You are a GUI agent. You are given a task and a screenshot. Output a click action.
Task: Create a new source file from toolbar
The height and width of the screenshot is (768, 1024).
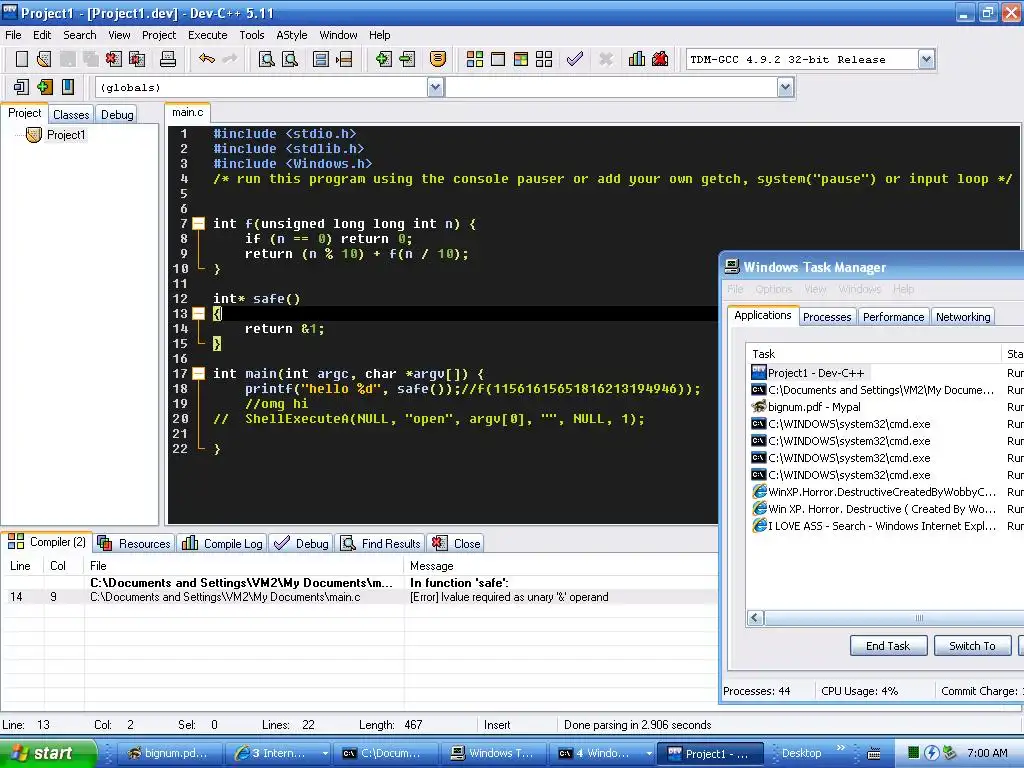(22, 59)
